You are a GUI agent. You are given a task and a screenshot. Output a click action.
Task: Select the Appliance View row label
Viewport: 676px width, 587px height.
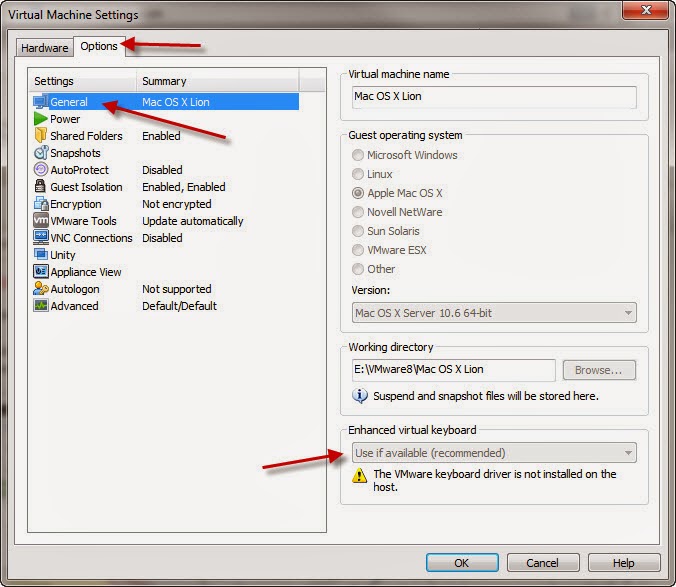pyautogui.click(x=86, y=272)
